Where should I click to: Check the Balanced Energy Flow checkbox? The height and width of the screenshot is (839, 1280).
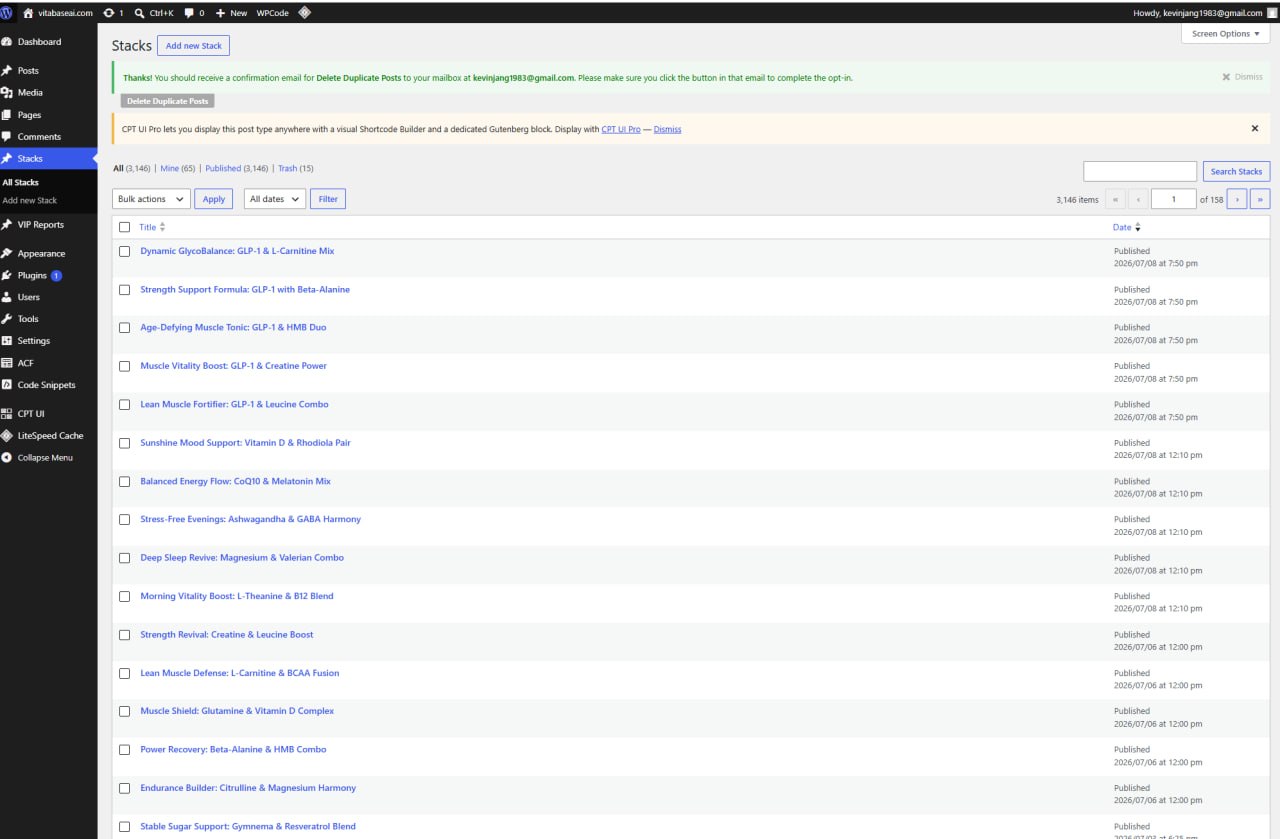pos(125,482)
